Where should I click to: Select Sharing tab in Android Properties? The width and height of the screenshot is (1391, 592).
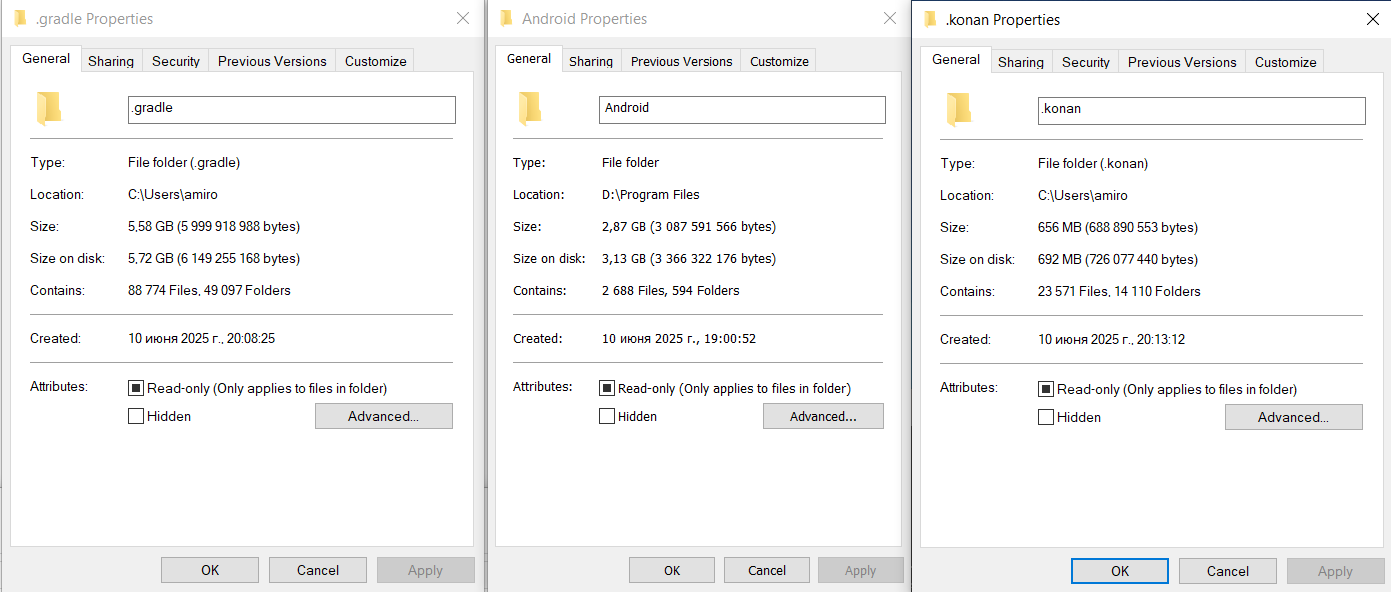pos(591,61)
